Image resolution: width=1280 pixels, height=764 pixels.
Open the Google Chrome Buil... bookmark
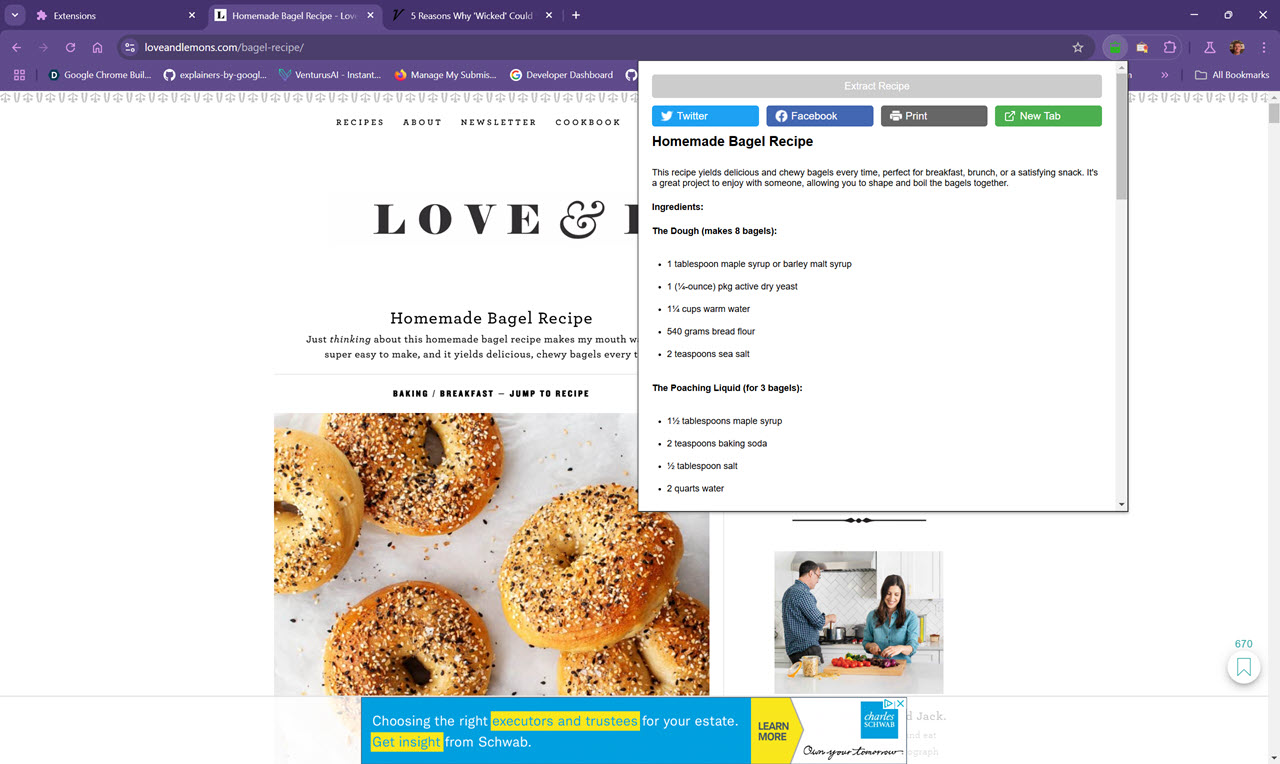pyautogui.click(x=100, y=75)
